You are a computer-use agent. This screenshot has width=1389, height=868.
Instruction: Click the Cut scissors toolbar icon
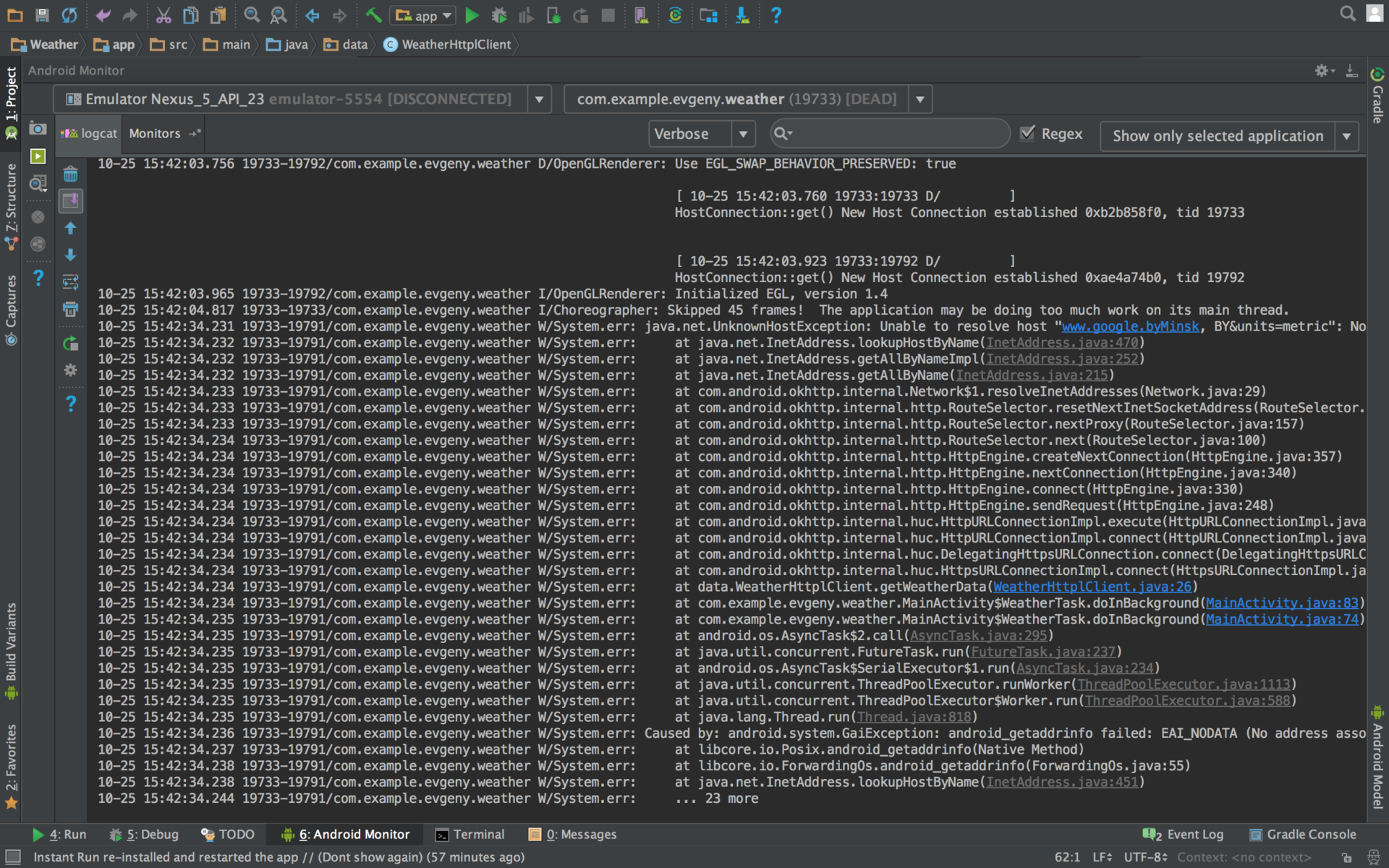pos(163,15)
